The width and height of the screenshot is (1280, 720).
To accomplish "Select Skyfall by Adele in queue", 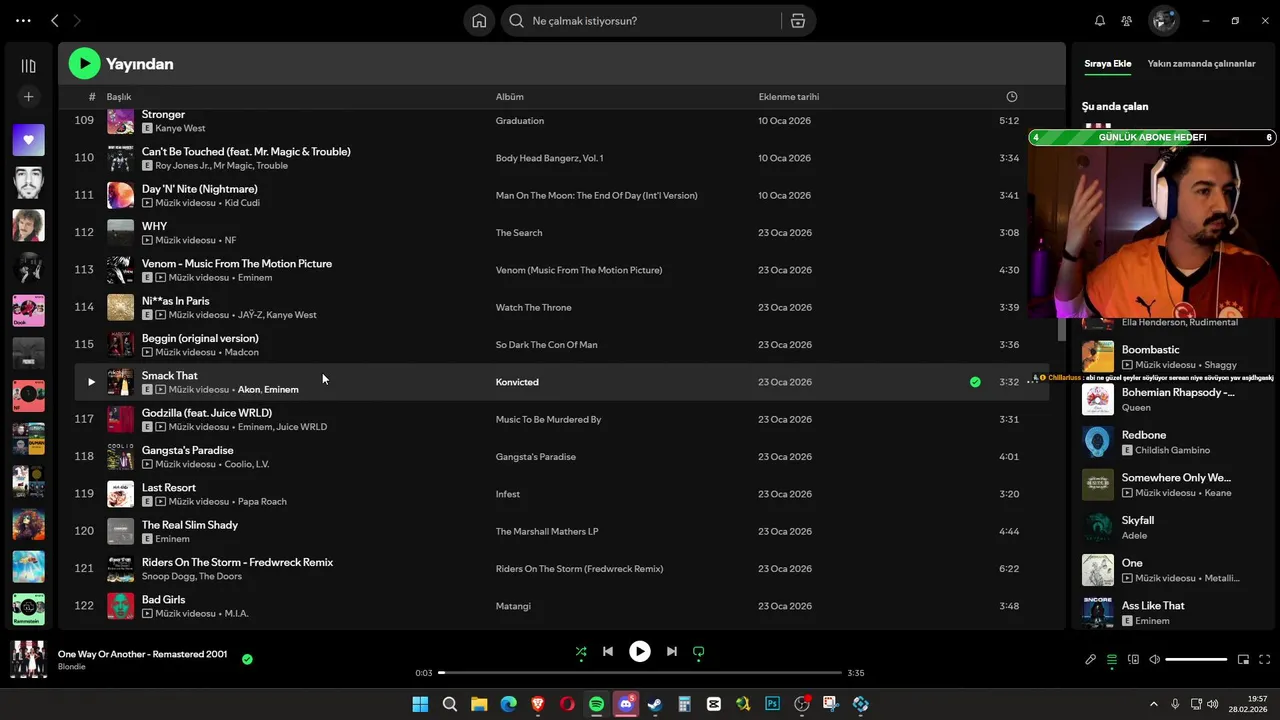I will (1138, 520).
